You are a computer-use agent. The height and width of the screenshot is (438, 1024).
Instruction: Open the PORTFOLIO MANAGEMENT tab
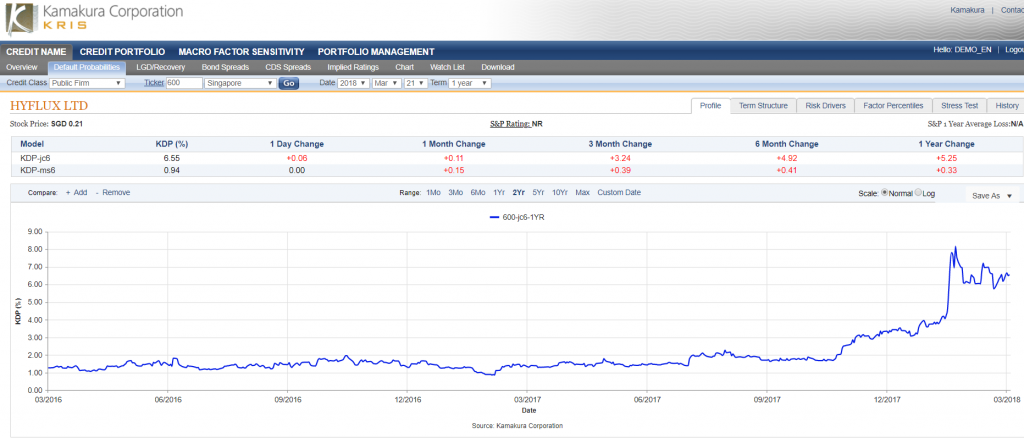376,52
